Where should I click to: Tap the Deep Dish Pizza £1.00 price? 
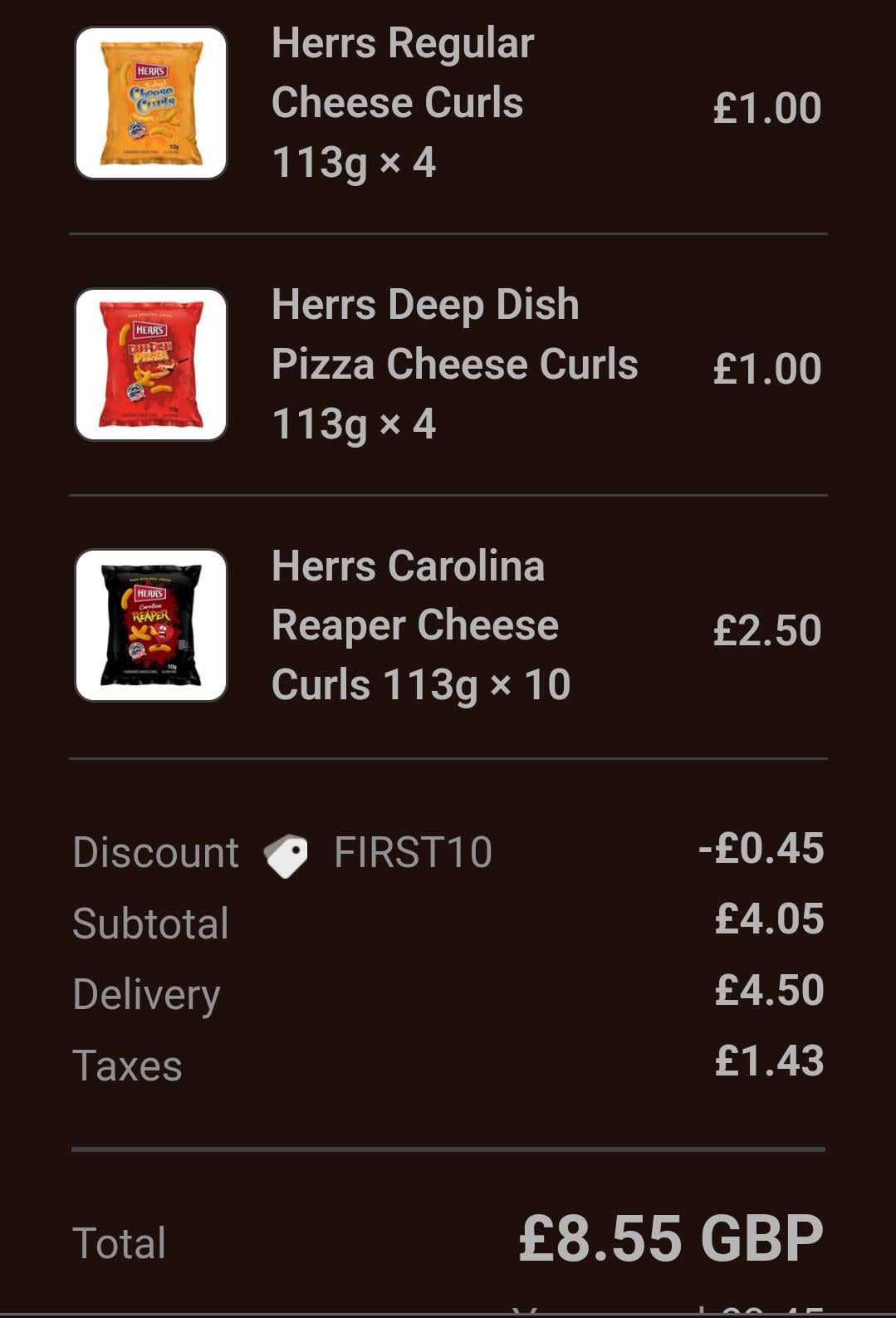[x=766, y=369]
